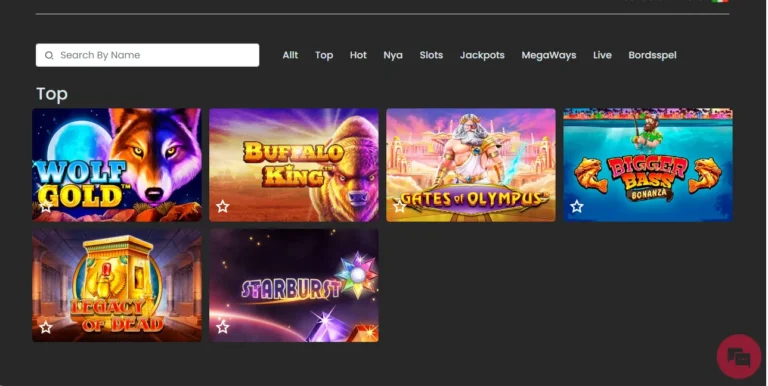768x386 pixels.
Task: Favorite Legacy of Dead with its star
Action: pyautogui.click(x=46, y=327)
